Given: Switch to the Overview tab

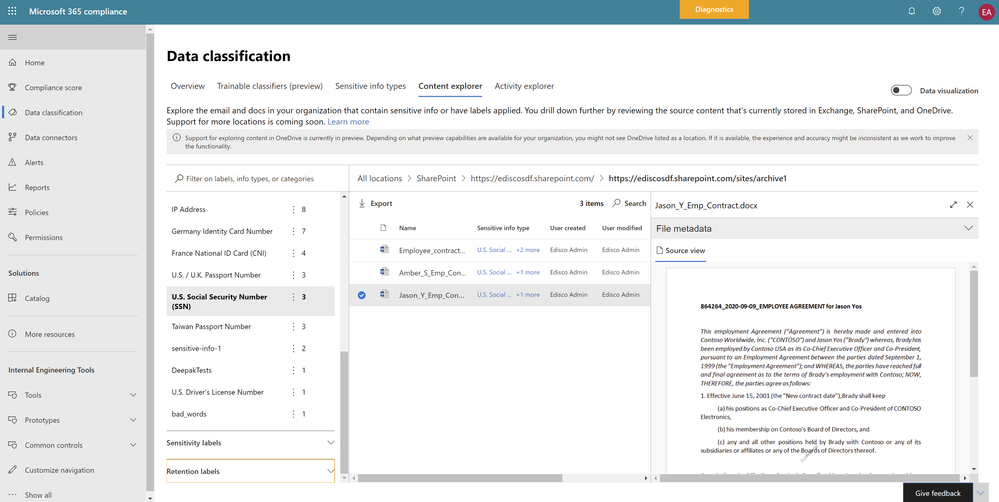Looking at the screenshot, I should pyautogui.click(x=187, y=86).
